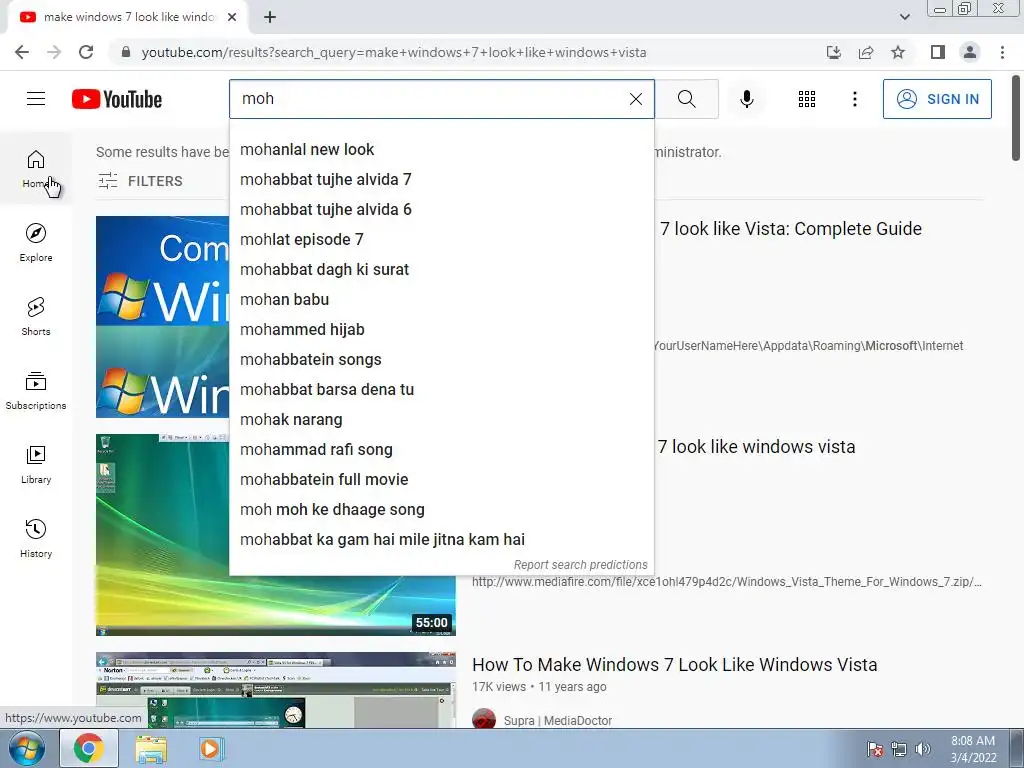Click the page vertical scrollbar
Screen dimensions: 1024x768
(1016, 118)
